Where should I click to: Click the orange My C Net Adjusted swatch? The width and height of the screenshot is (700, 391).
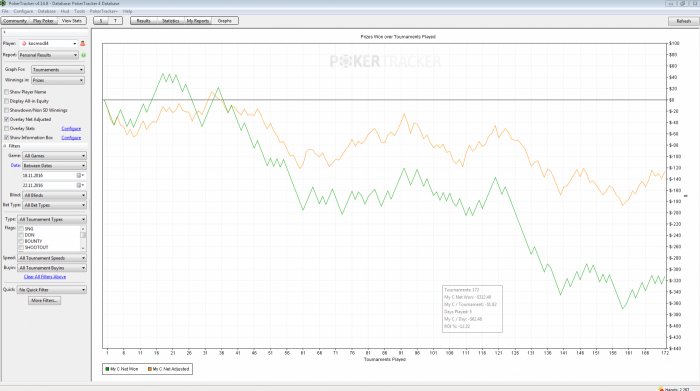pyautogui.click(x=150, y=369)
